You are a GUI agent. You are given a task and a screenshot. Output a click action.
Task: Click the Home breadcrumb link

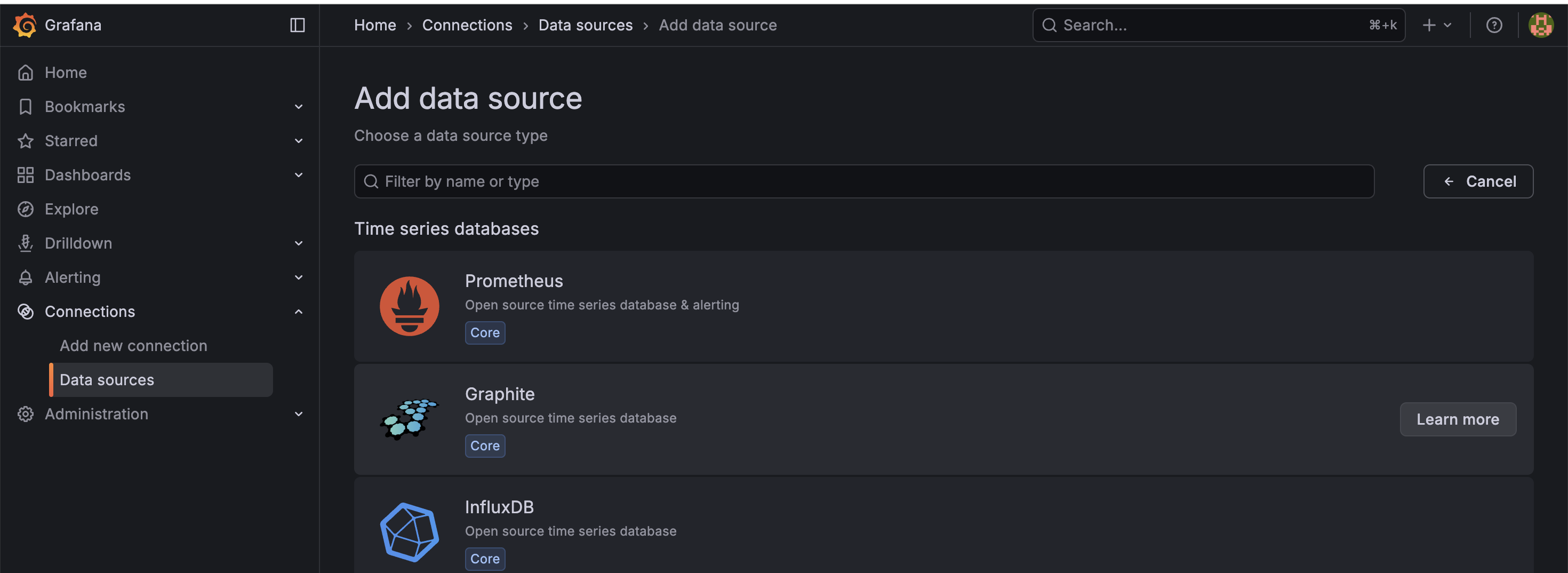point(375,25)
